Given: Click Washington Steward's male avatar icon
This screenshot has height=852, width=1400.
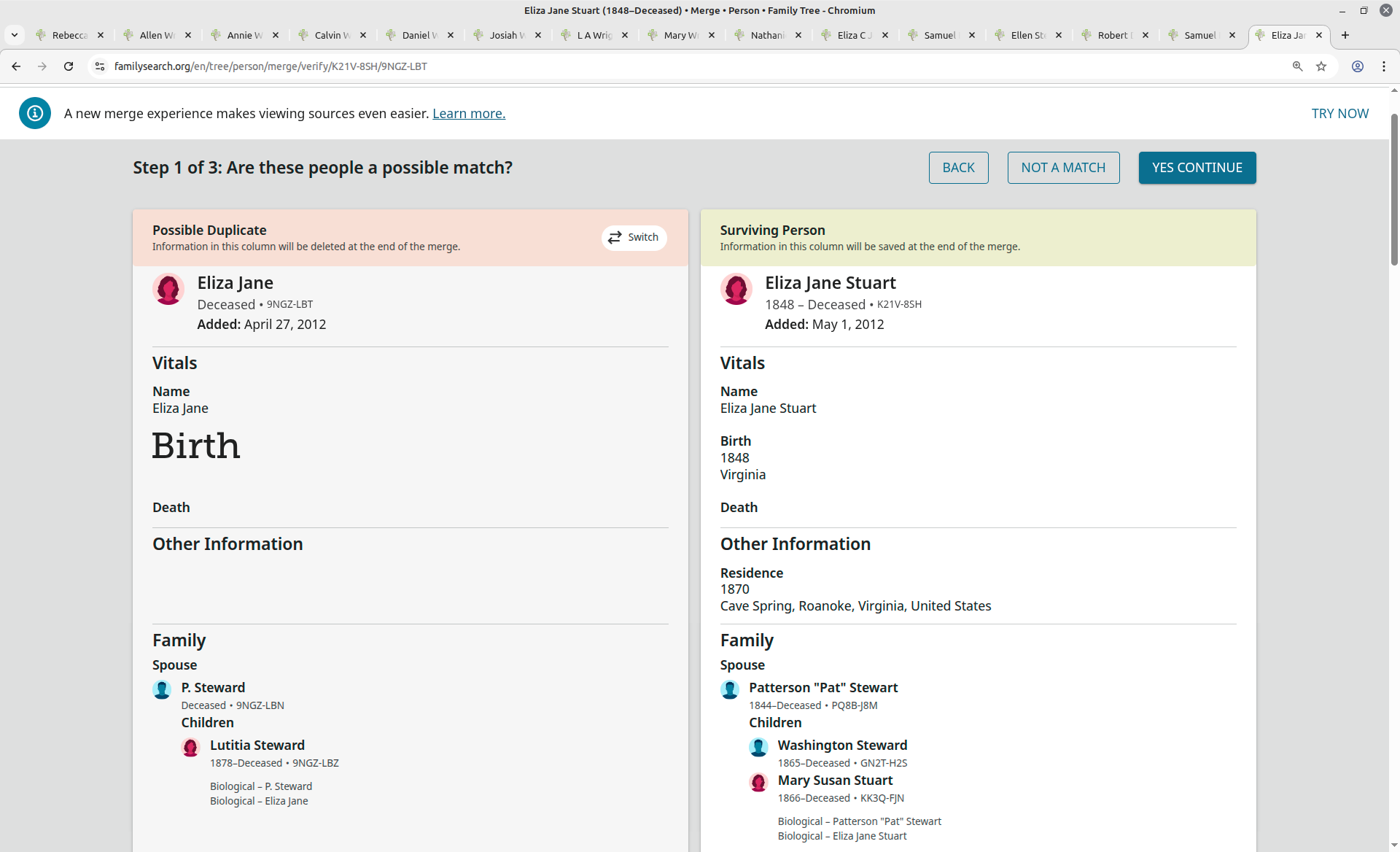Looking at the screenshot, I should 758,747.
